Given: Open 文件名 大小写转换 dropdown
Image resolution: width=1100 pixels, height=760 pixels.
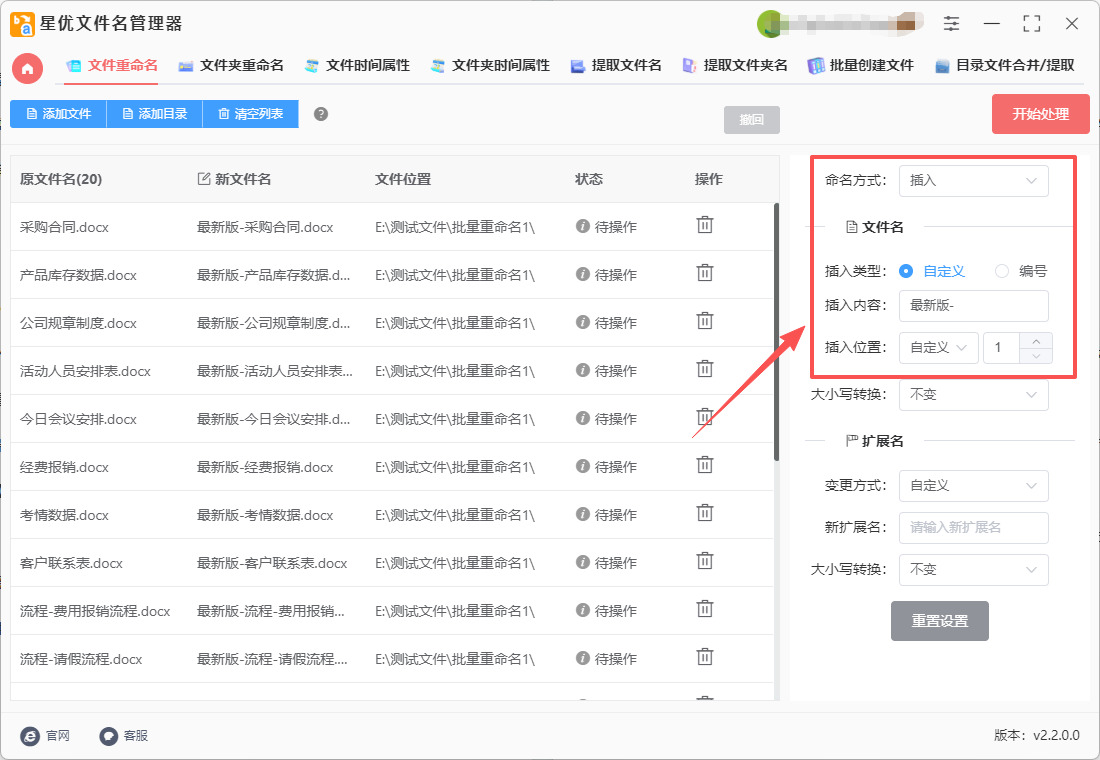Looking at the screenshot, I should click(974, 395).
